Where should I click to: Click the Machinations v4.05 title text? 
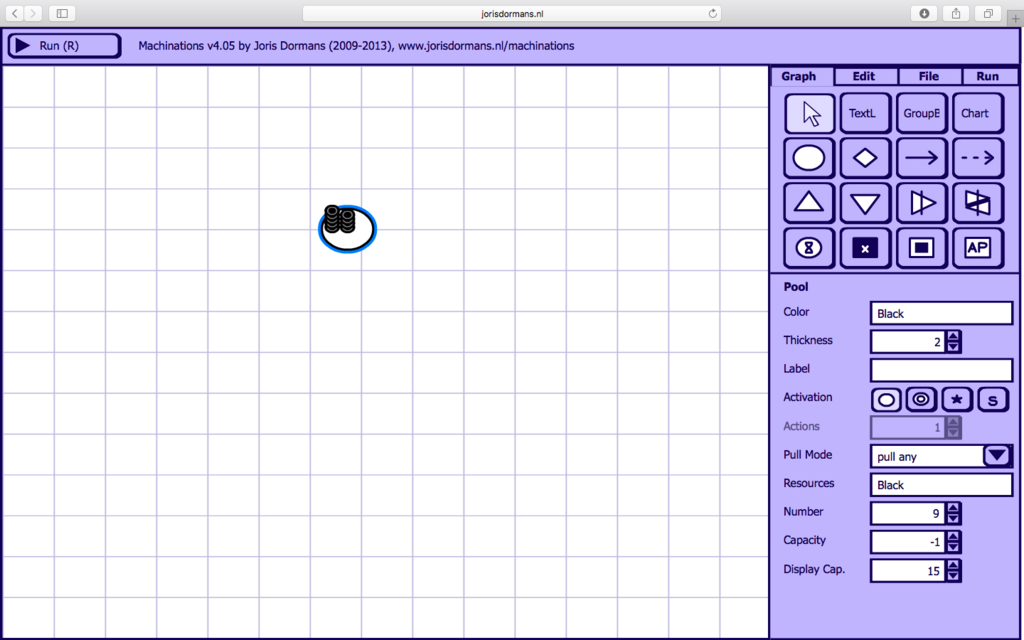pos(356,46)
